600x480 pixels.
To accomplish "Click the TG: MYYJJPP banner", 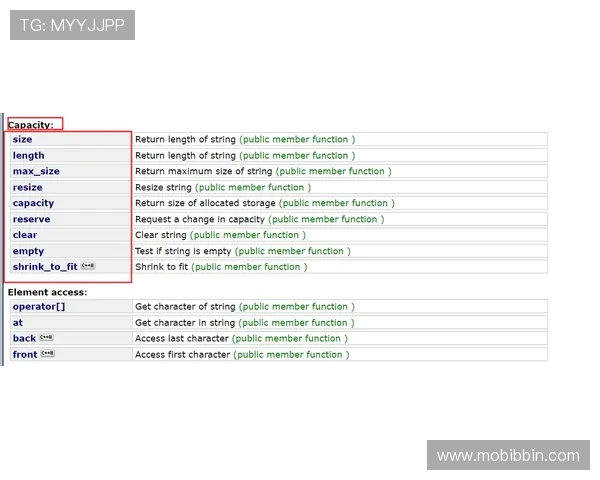I will click(72, 25).
